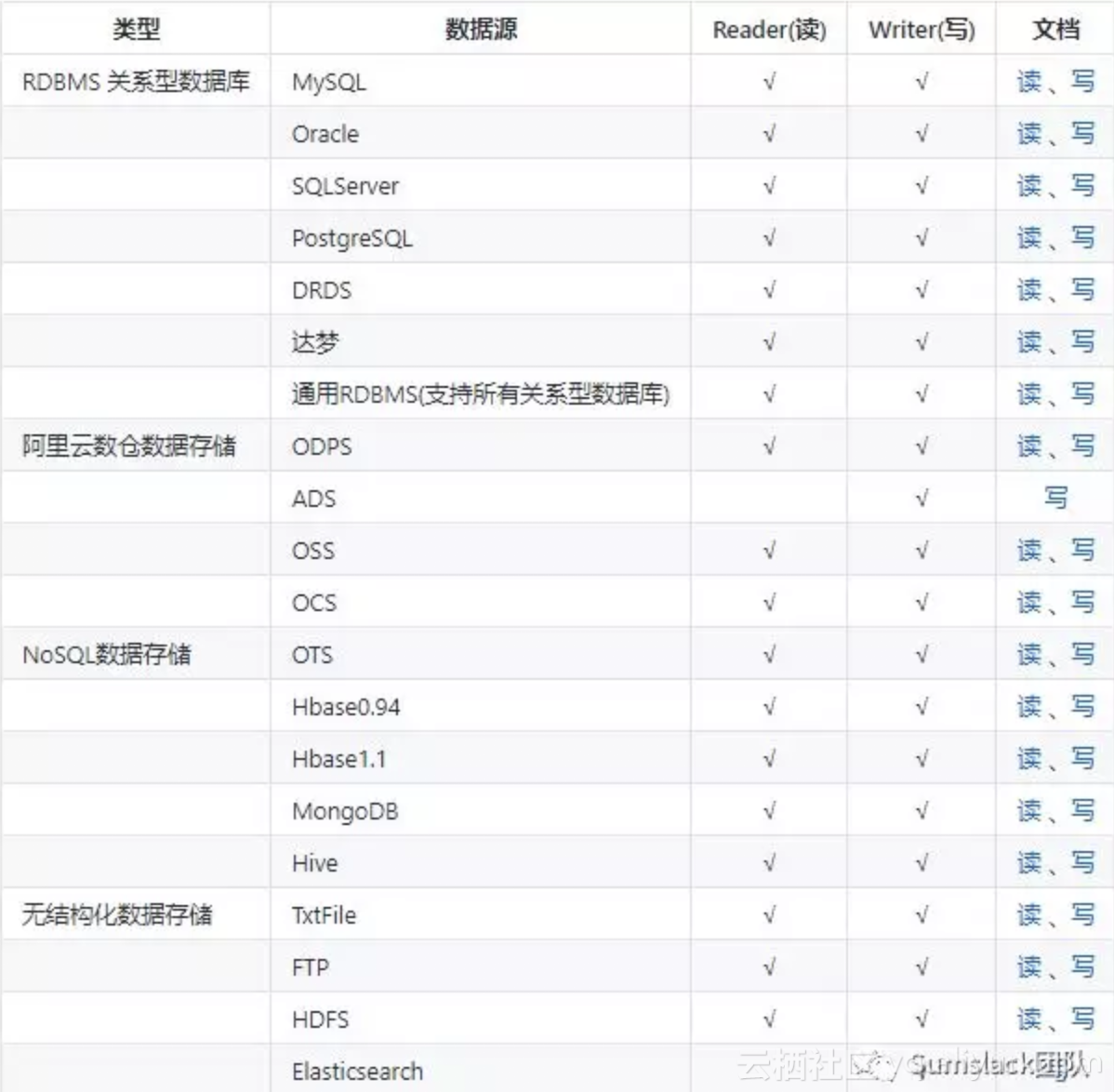Open the OSS write (写) doc link
1114x1092 pixels.
(x=1082, y=551)
